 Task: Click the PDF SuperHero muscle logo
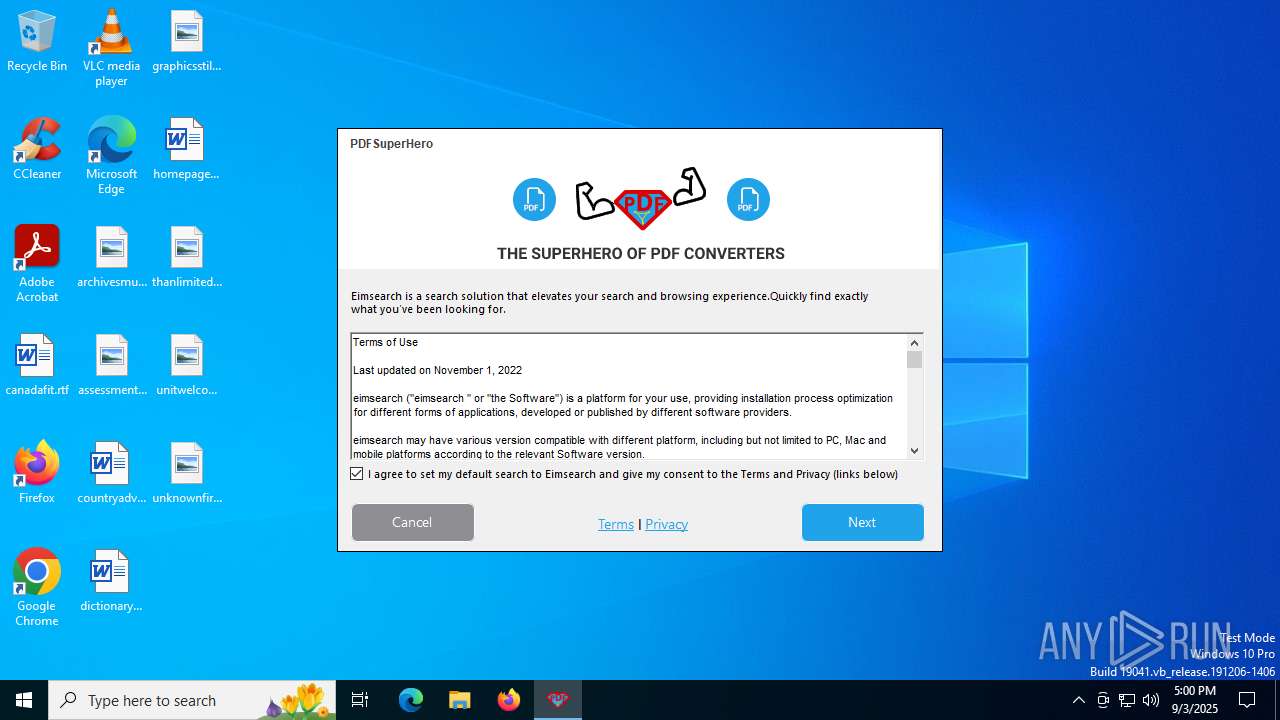coord(641,198)
